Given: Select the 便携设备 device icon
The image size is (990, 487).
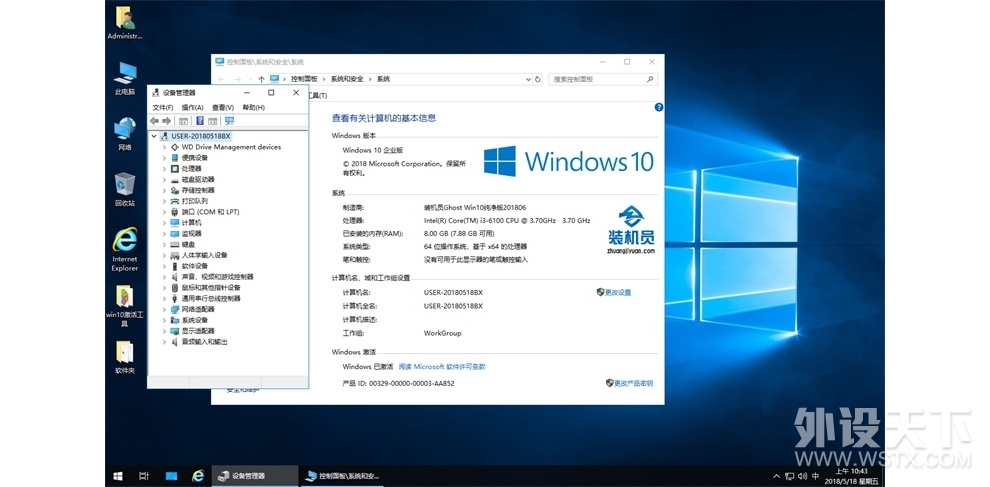Looking at the screenshot, I should pyautogui.click(x=175, y=158).
